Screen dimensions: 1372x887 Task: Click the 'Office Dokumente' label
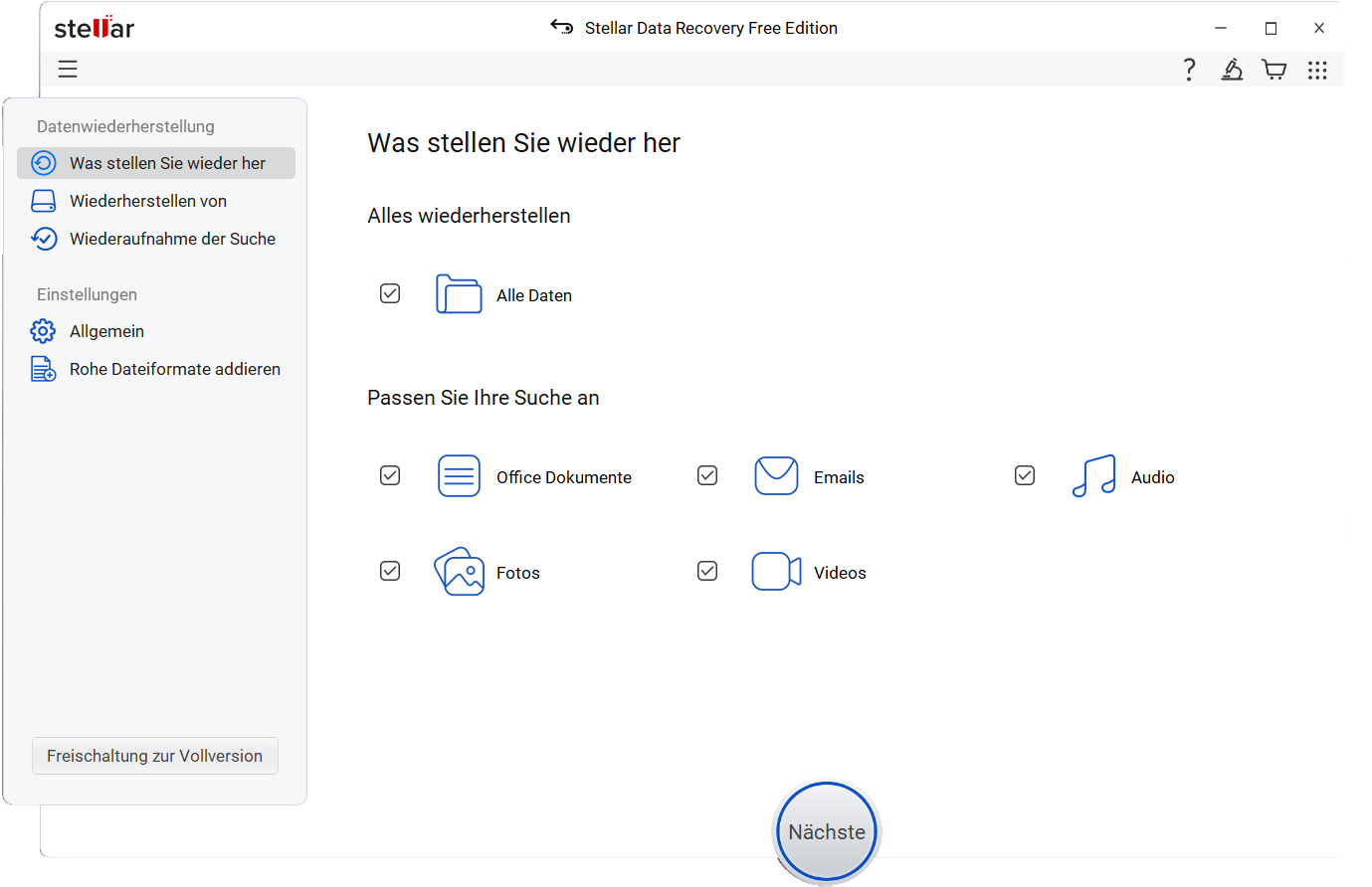[x=564, y=477]
